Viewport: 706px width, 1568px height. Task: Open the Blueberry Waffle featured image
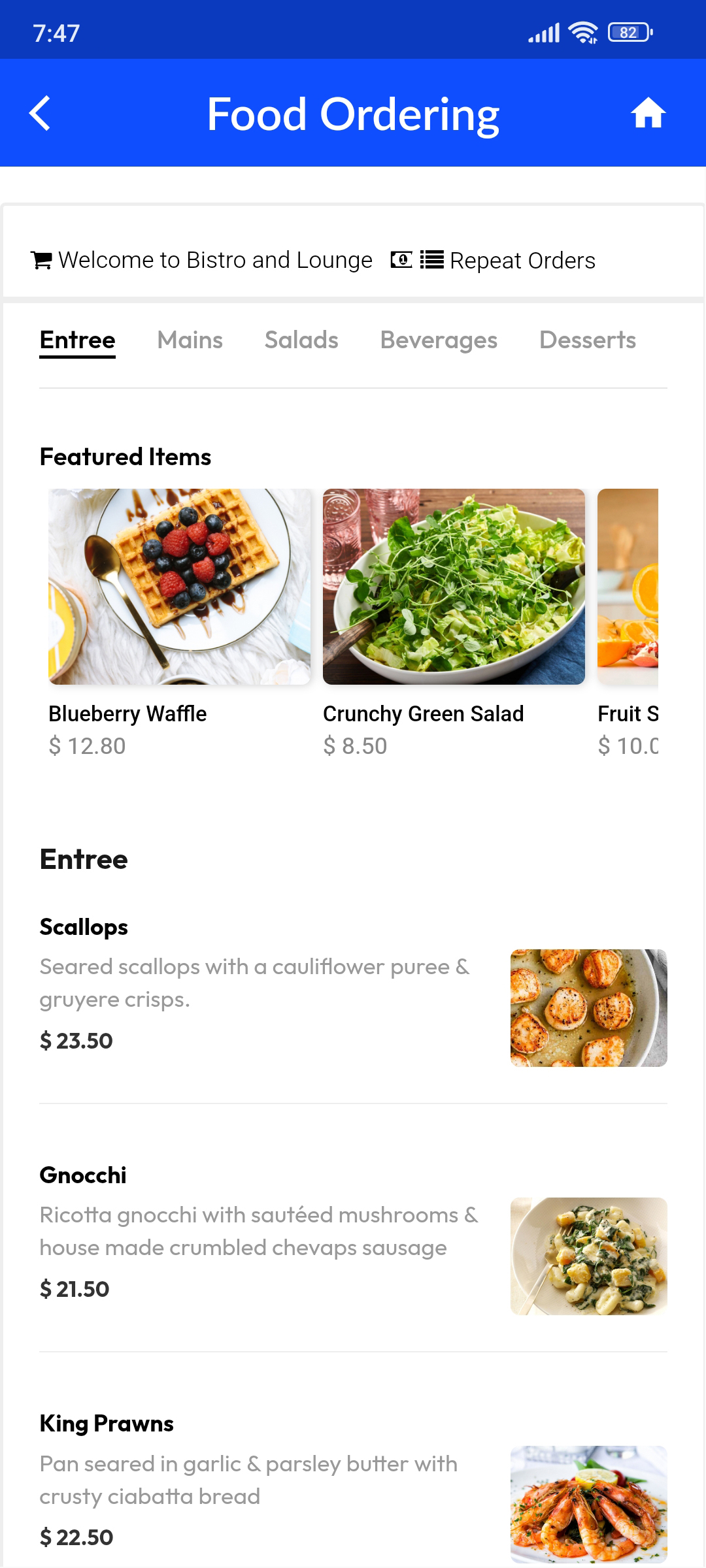tap(179, 587)
